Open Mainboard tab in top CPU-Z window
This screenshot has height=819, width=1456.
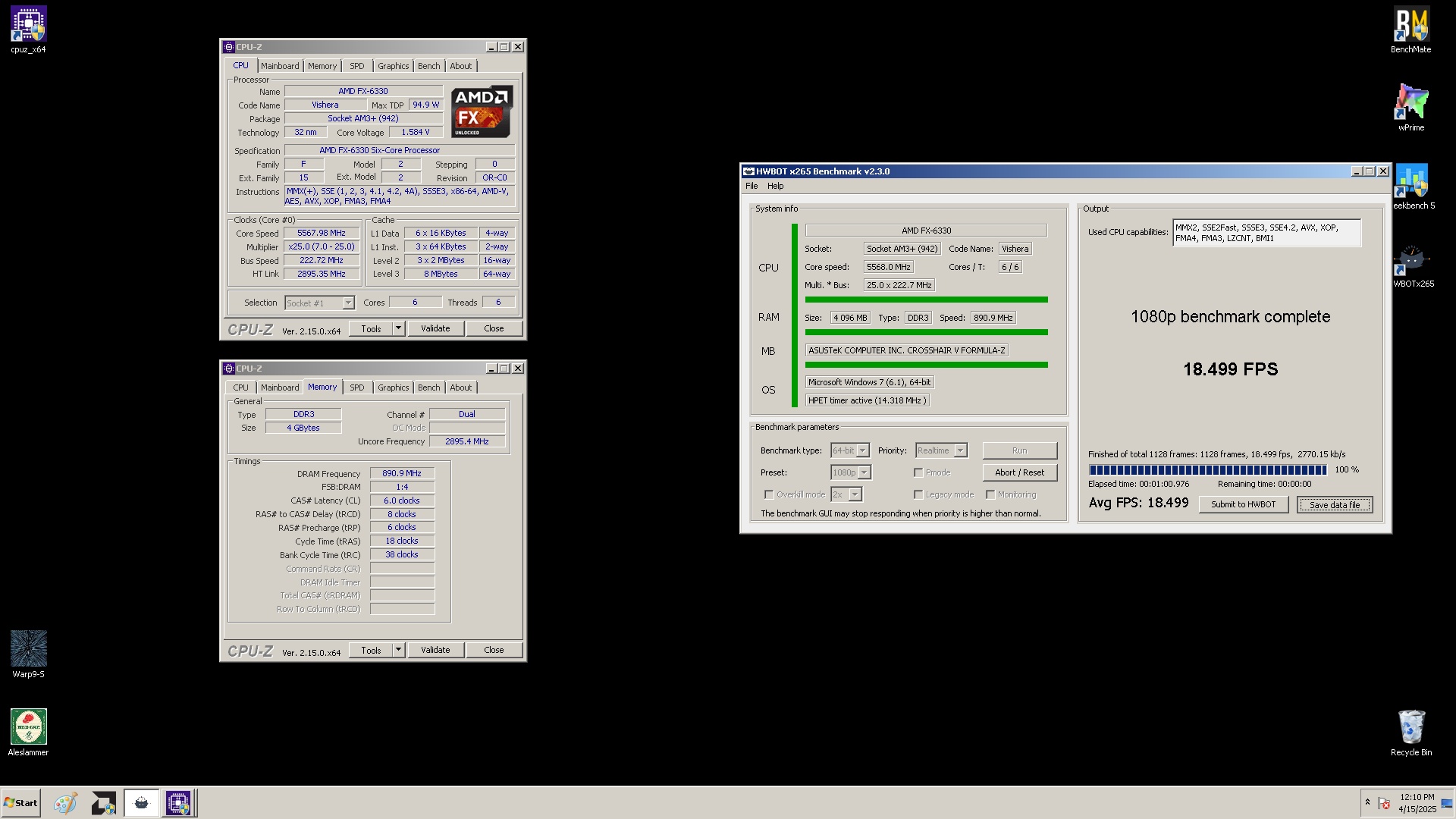tap(280, 66)
